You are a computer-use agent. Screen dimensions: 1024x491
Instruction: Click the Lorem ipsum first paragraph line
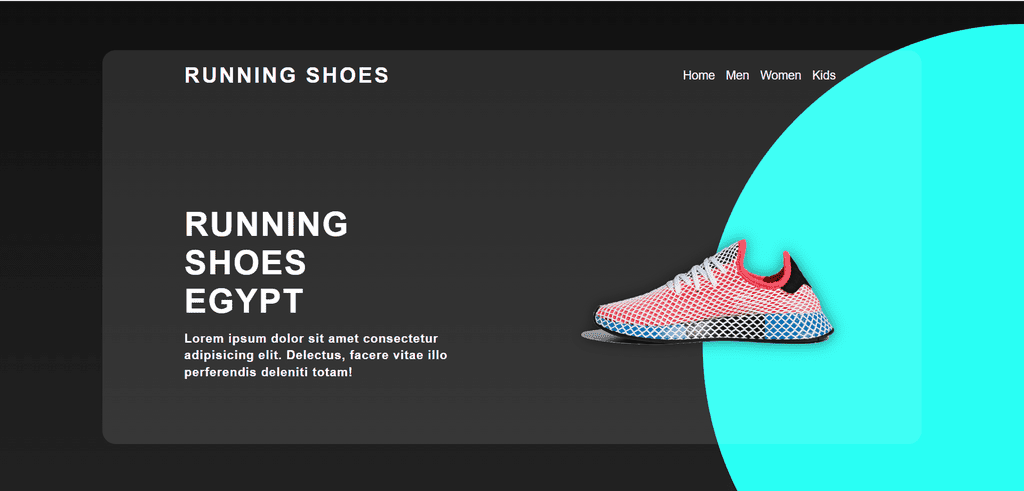(x=311, y=338)
